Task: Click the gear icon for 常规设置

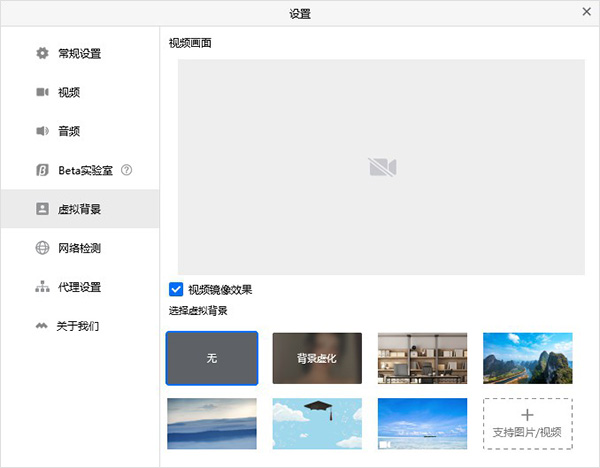Action: pos(42,53)
